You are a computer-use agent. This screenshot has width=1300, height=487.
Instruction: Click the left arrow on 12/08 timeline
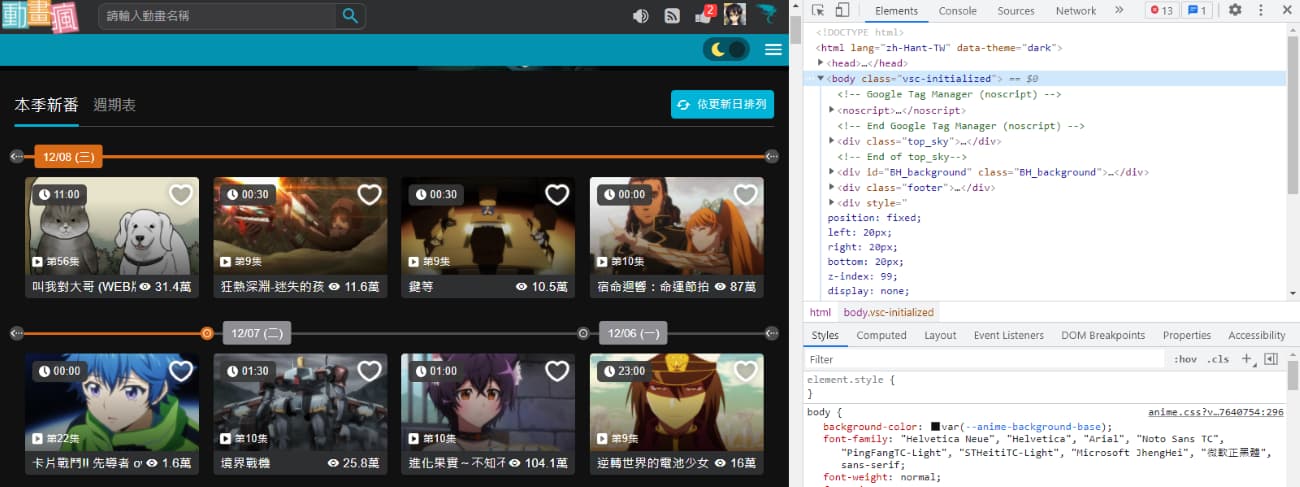point(16,156)
